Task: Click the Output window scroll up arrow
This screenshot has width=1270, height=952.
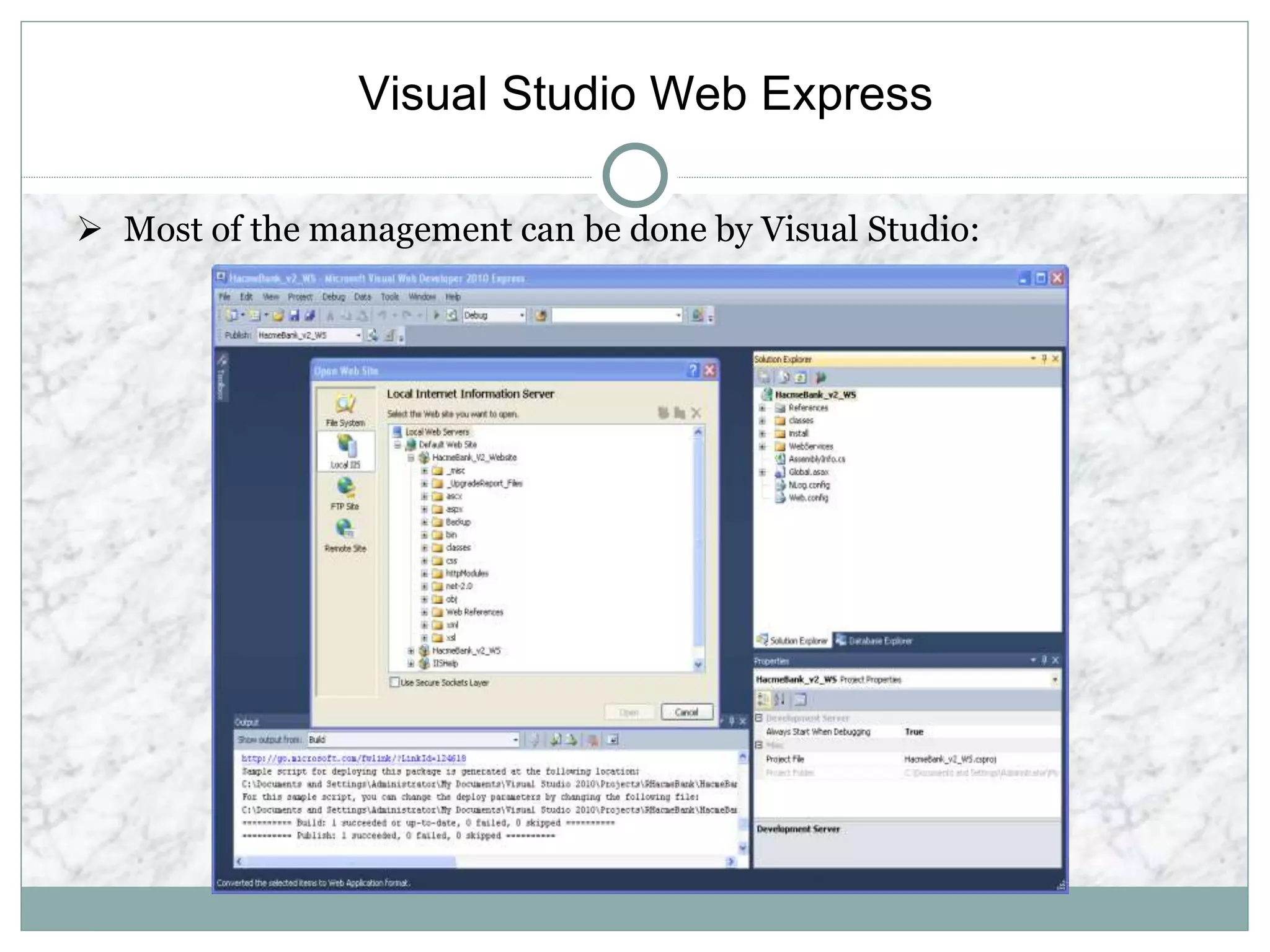Action: coord(743,757)
